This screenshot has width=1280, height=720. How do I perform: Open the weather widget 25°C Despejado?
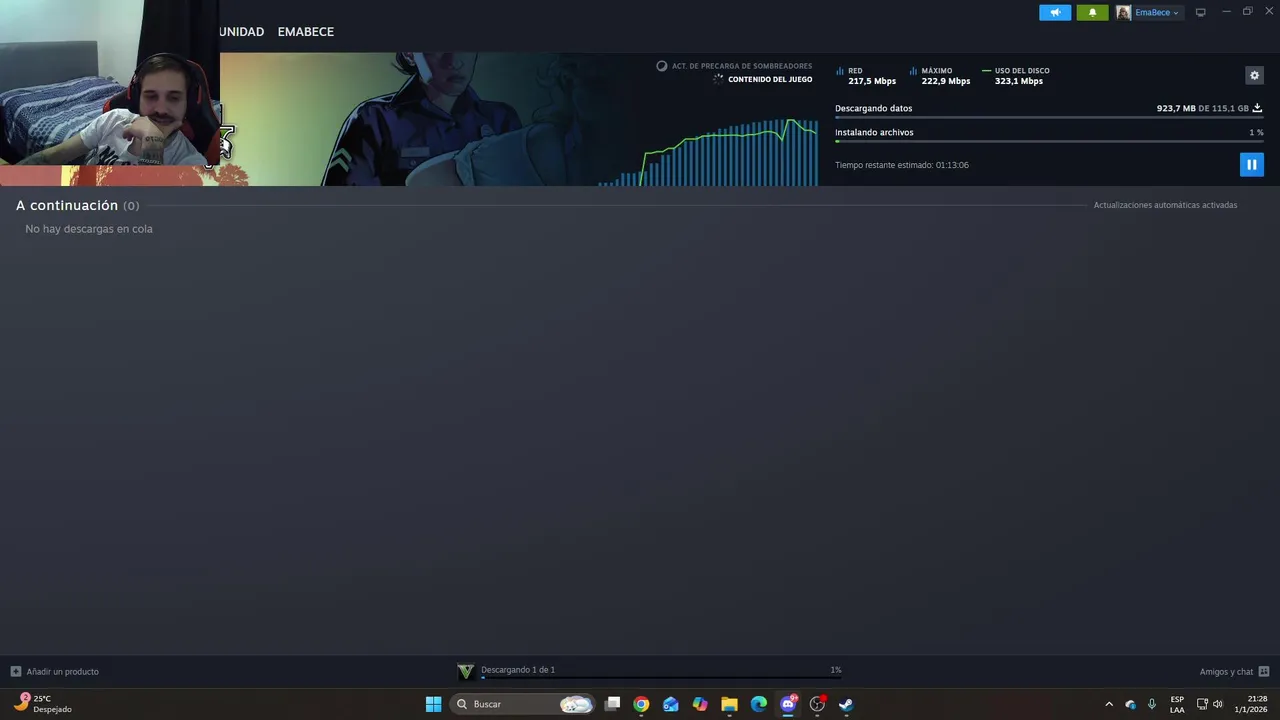tap(42, 704)
